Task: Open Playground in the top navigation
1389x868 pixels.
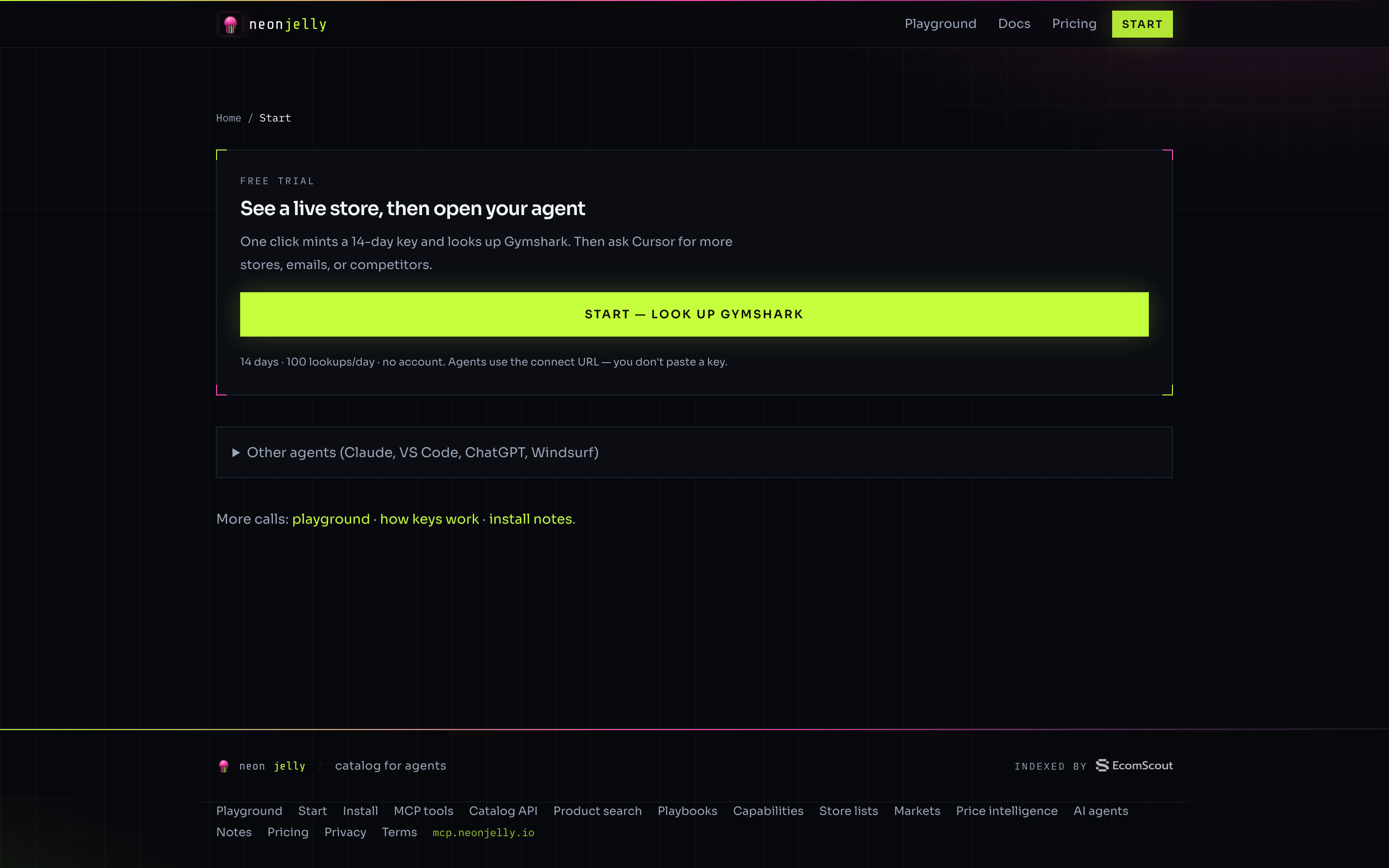Action: click(940, 24)
